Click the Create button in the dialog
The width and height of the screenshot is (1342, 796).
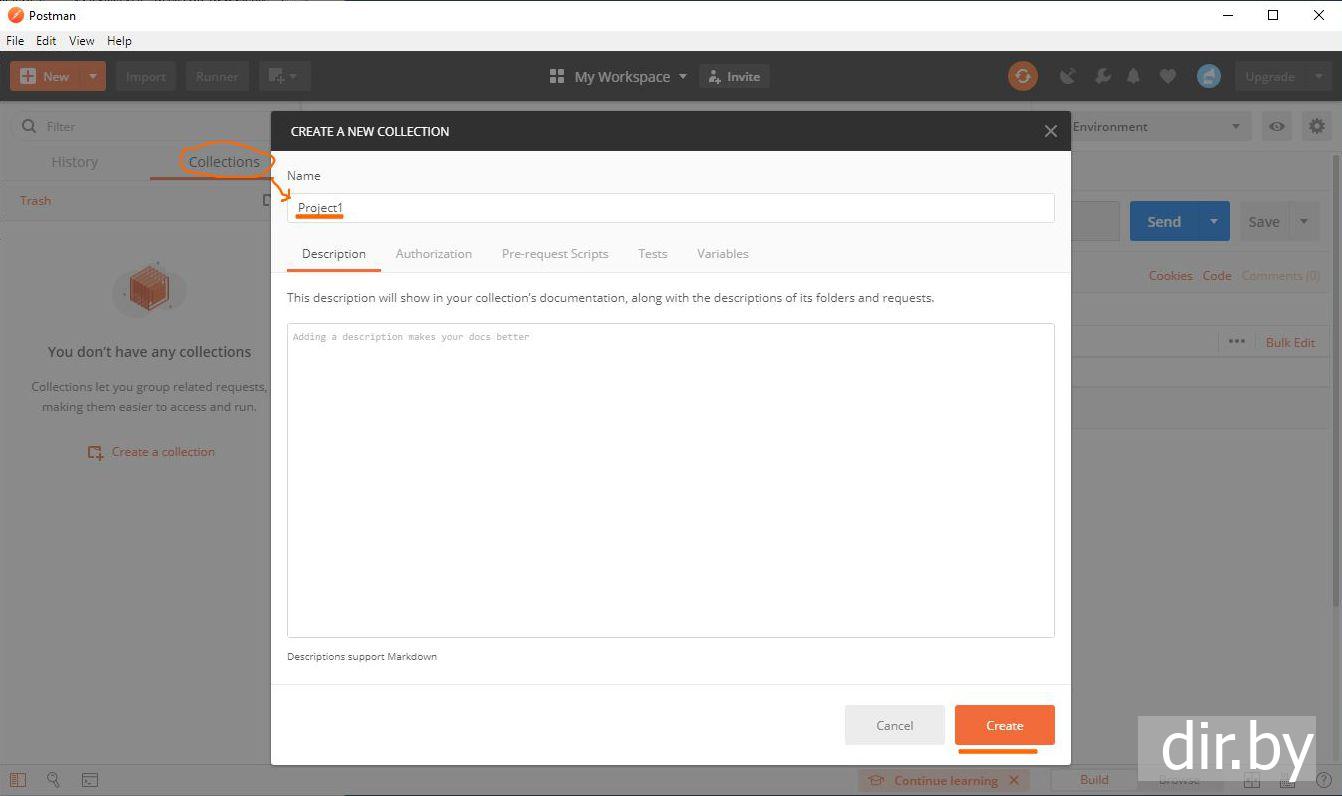(1004, 725)
